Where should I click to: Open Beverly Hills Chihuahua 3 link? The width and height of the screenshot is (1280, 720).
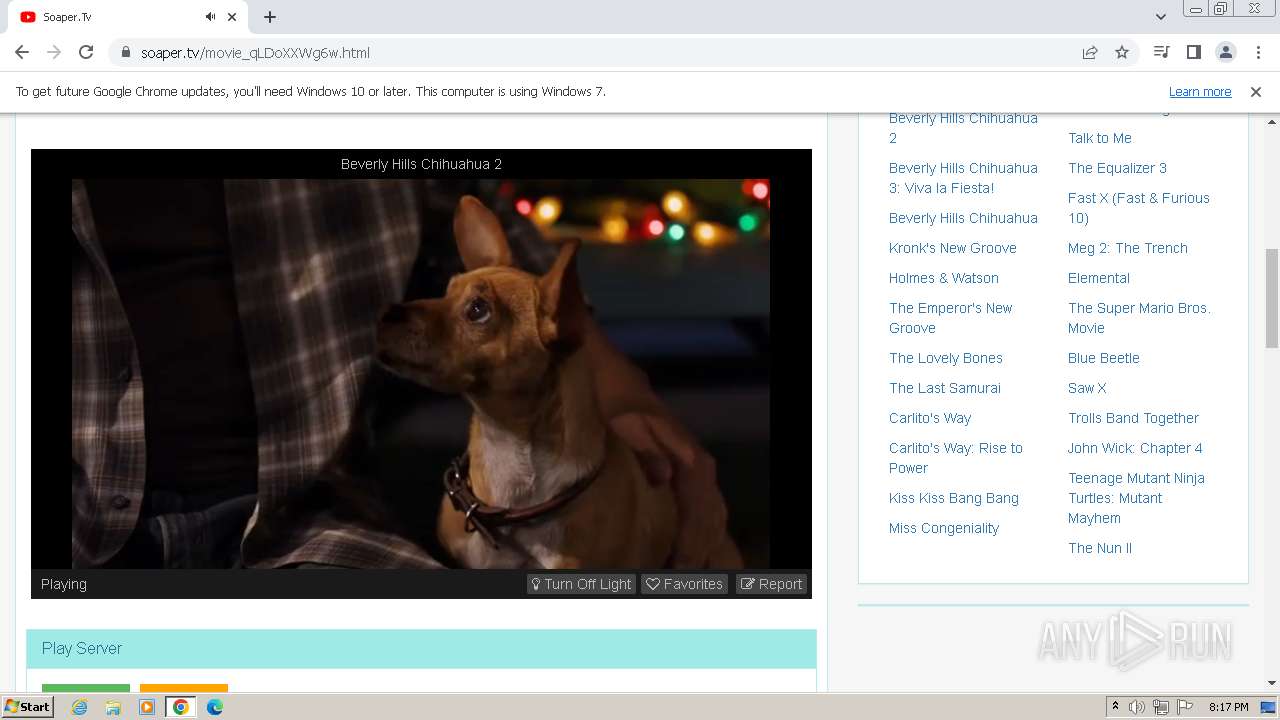click(963, 178)
